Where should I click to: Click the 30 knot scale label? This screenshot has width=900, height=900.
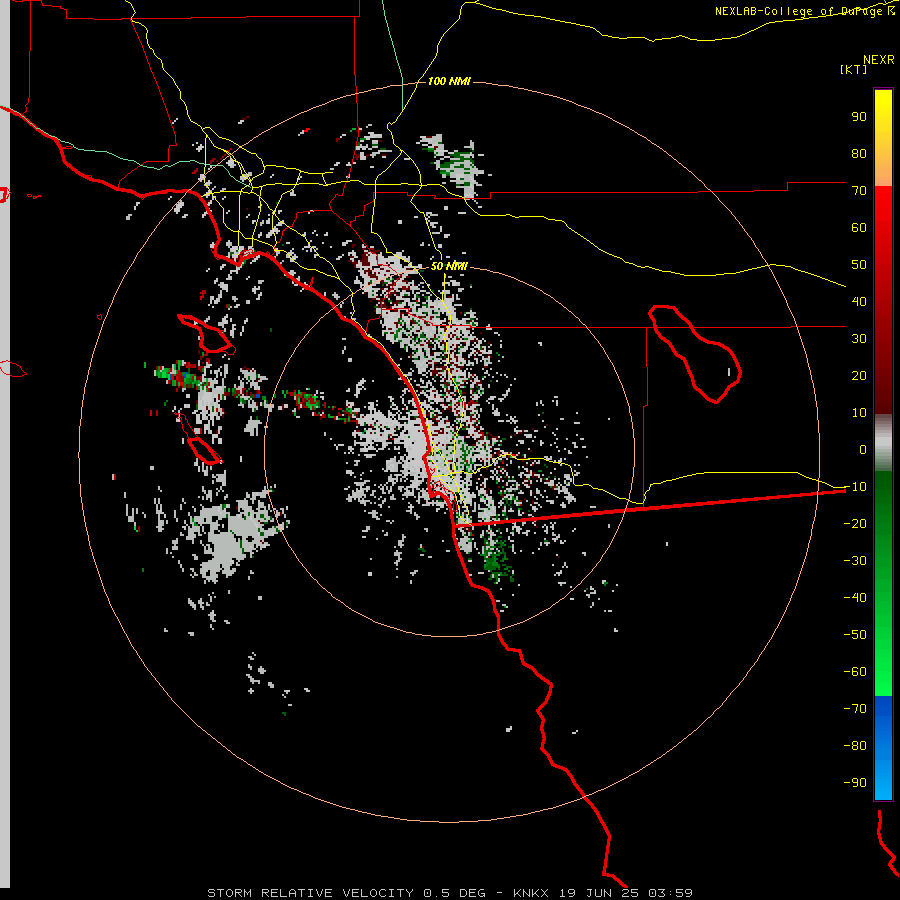coord(859,339)
